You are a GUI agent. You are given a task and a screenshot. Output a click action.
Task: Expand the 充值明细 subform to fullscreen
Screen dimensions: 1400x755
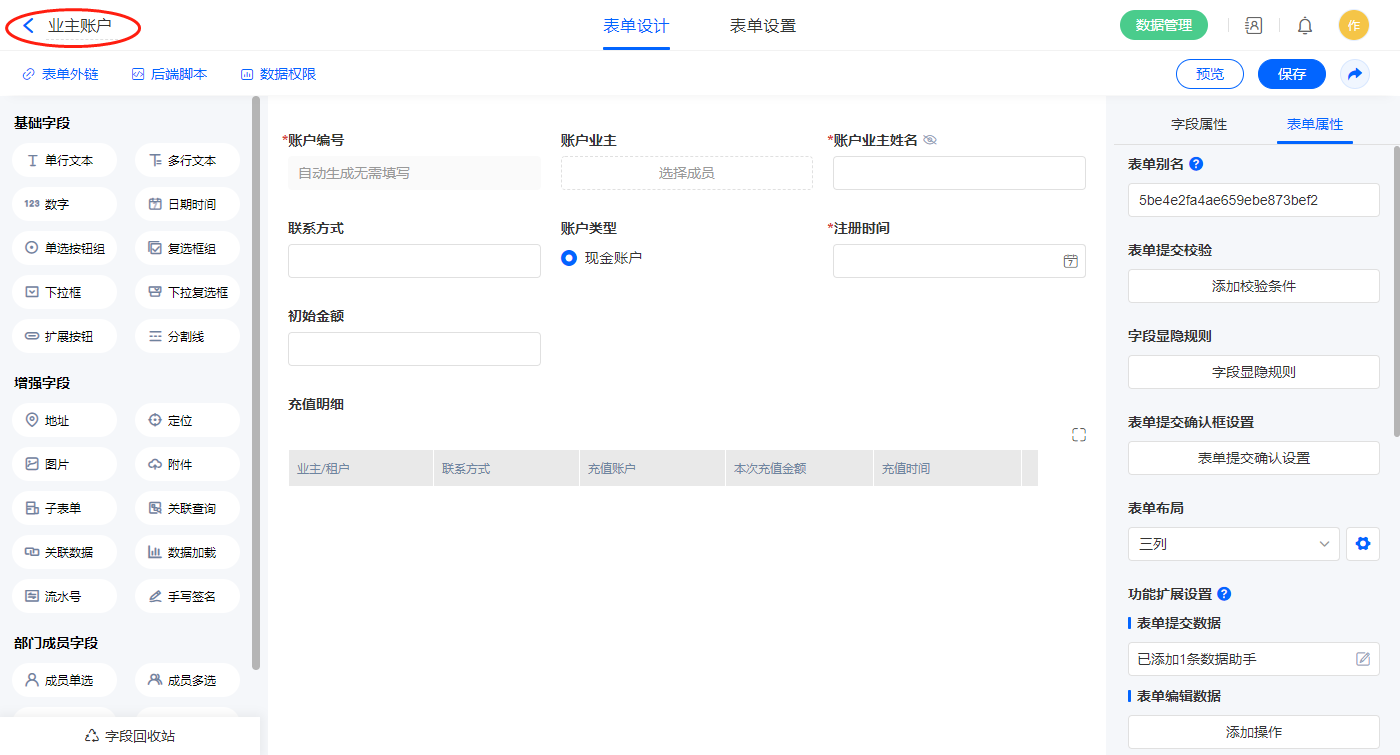(x=1078, y=435)
